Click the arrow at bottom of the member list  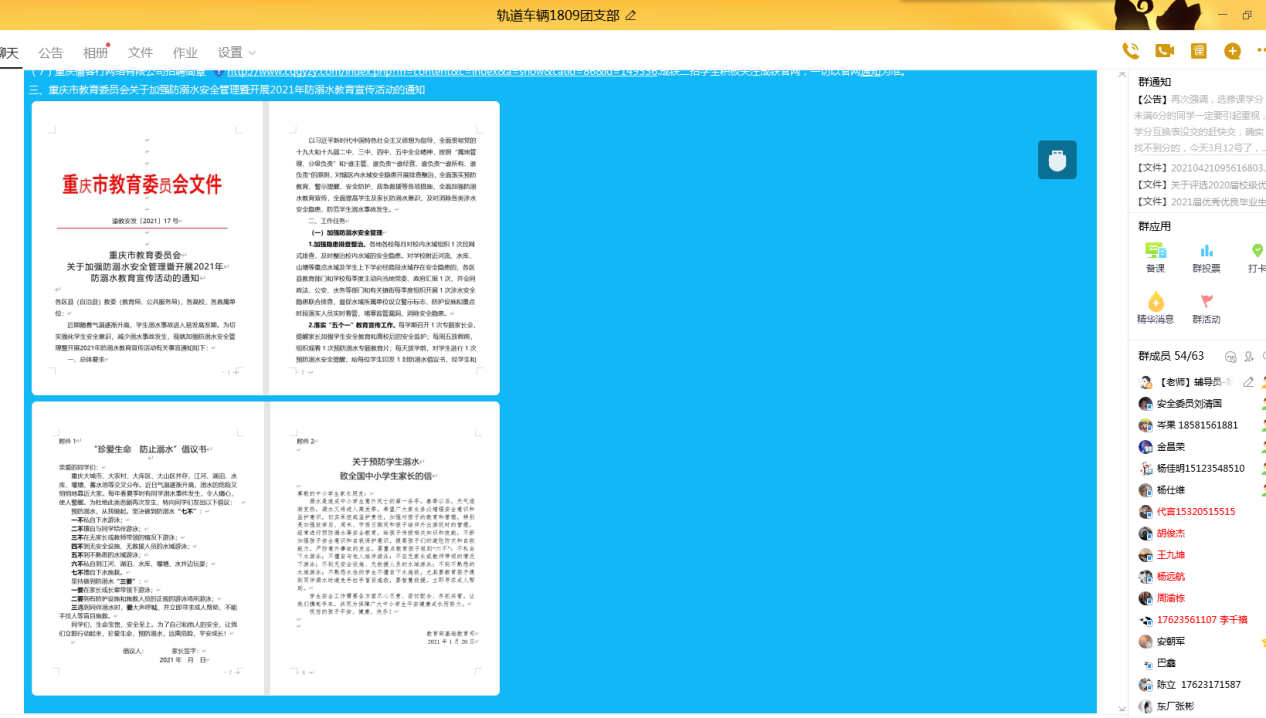click(x=1122, y=708)
